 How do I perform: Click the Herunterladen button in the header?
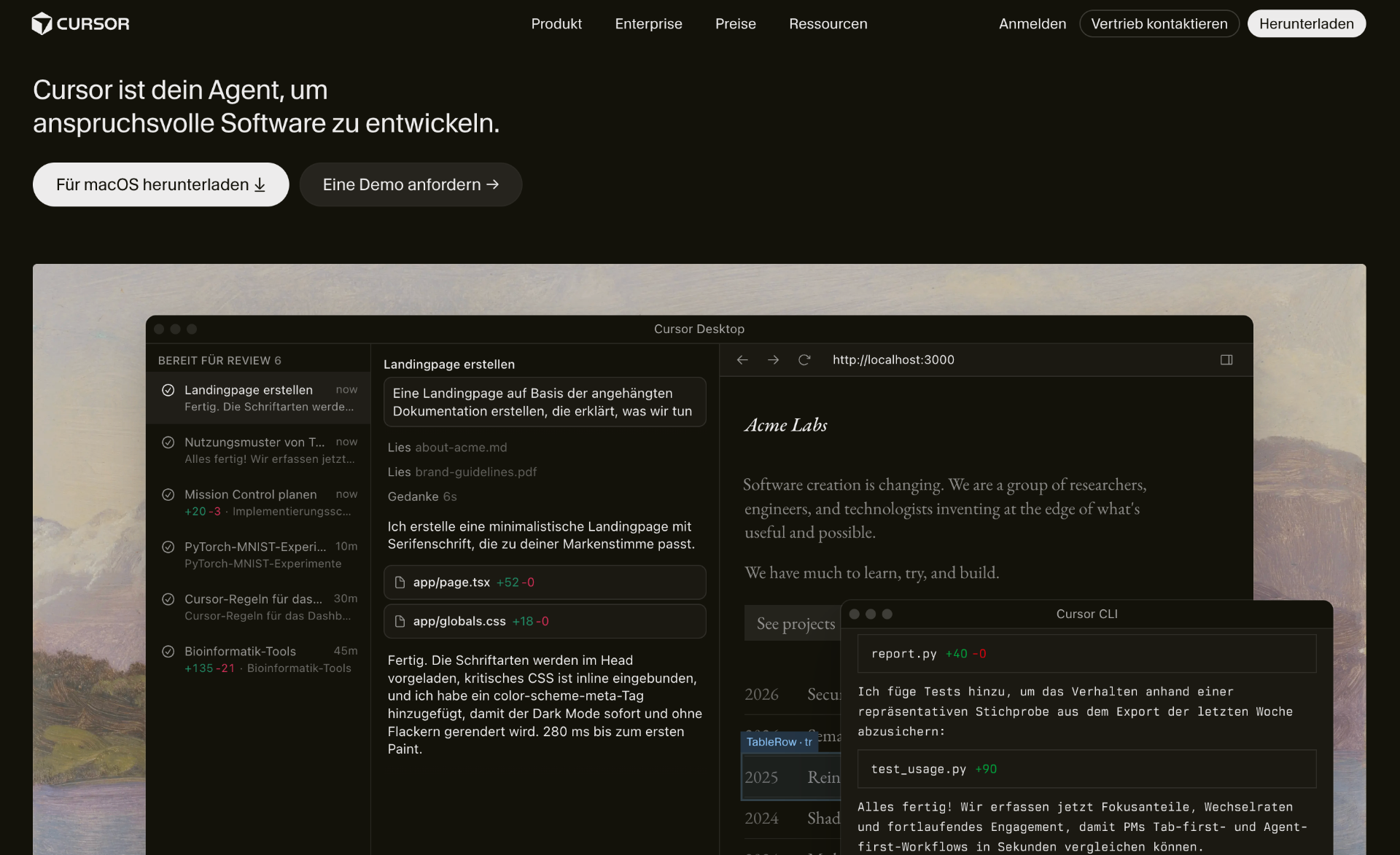[1307, 23]
